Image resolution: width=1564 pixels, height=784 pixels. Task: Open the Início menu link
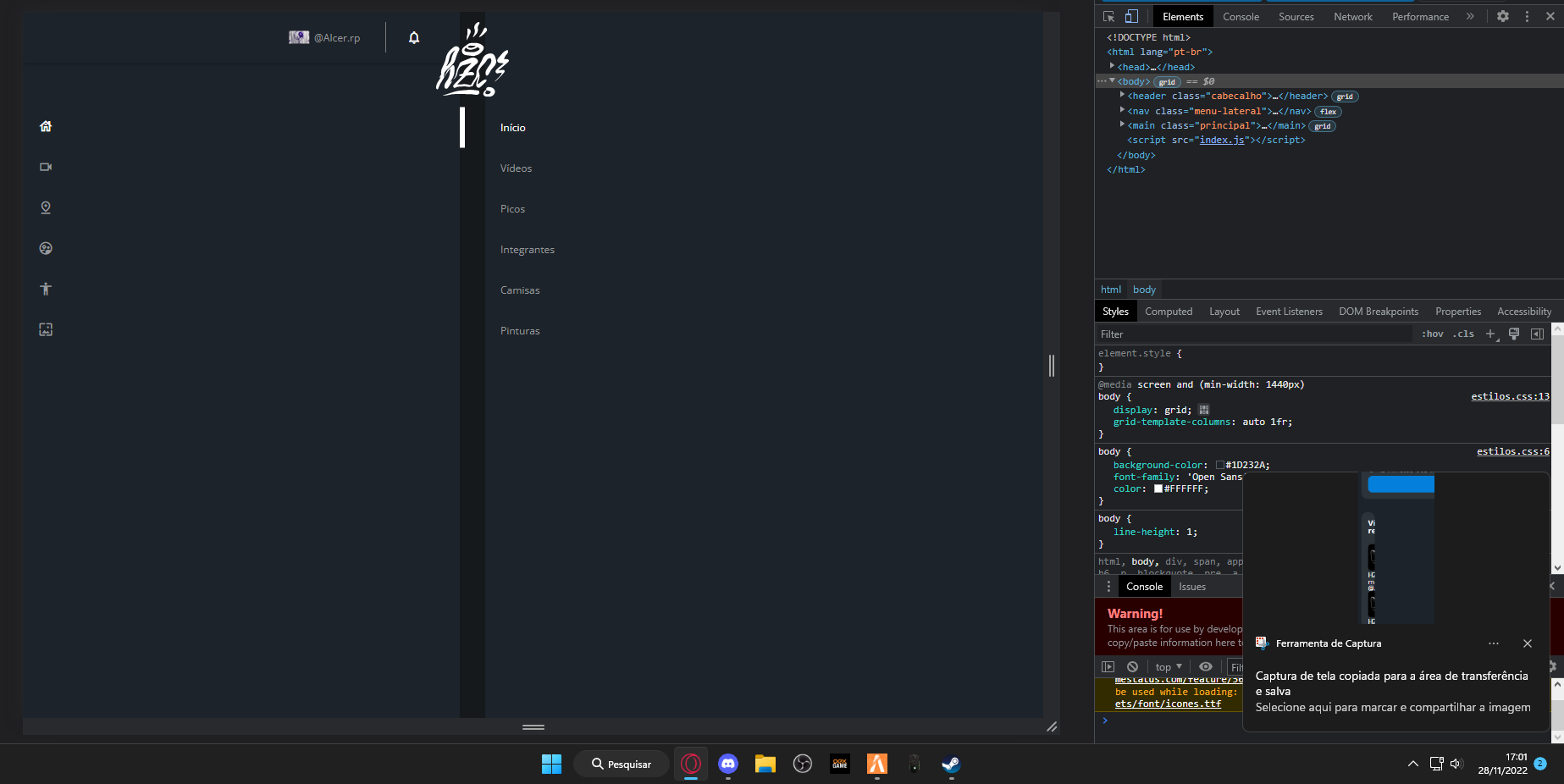(x=513, y=128)
